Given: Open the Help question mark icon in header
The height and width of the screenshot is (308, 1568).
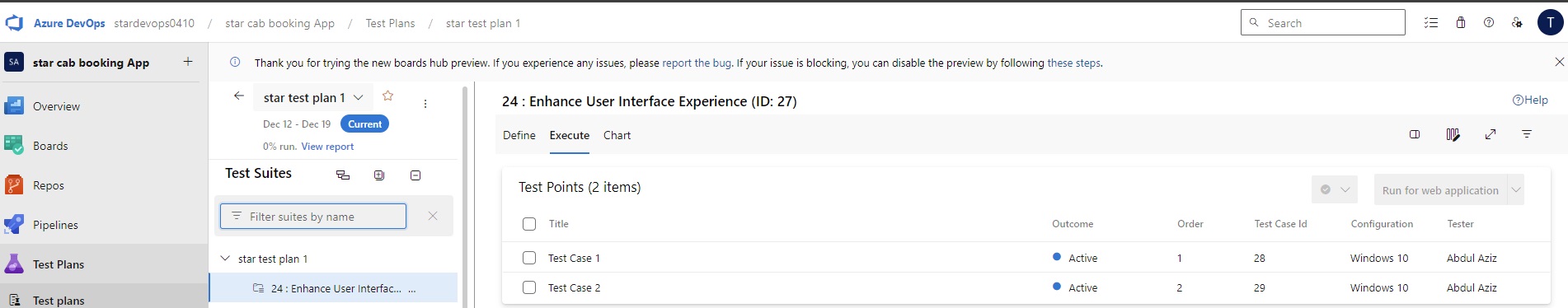Looking at the screenshot, I should pos(1489,23).
